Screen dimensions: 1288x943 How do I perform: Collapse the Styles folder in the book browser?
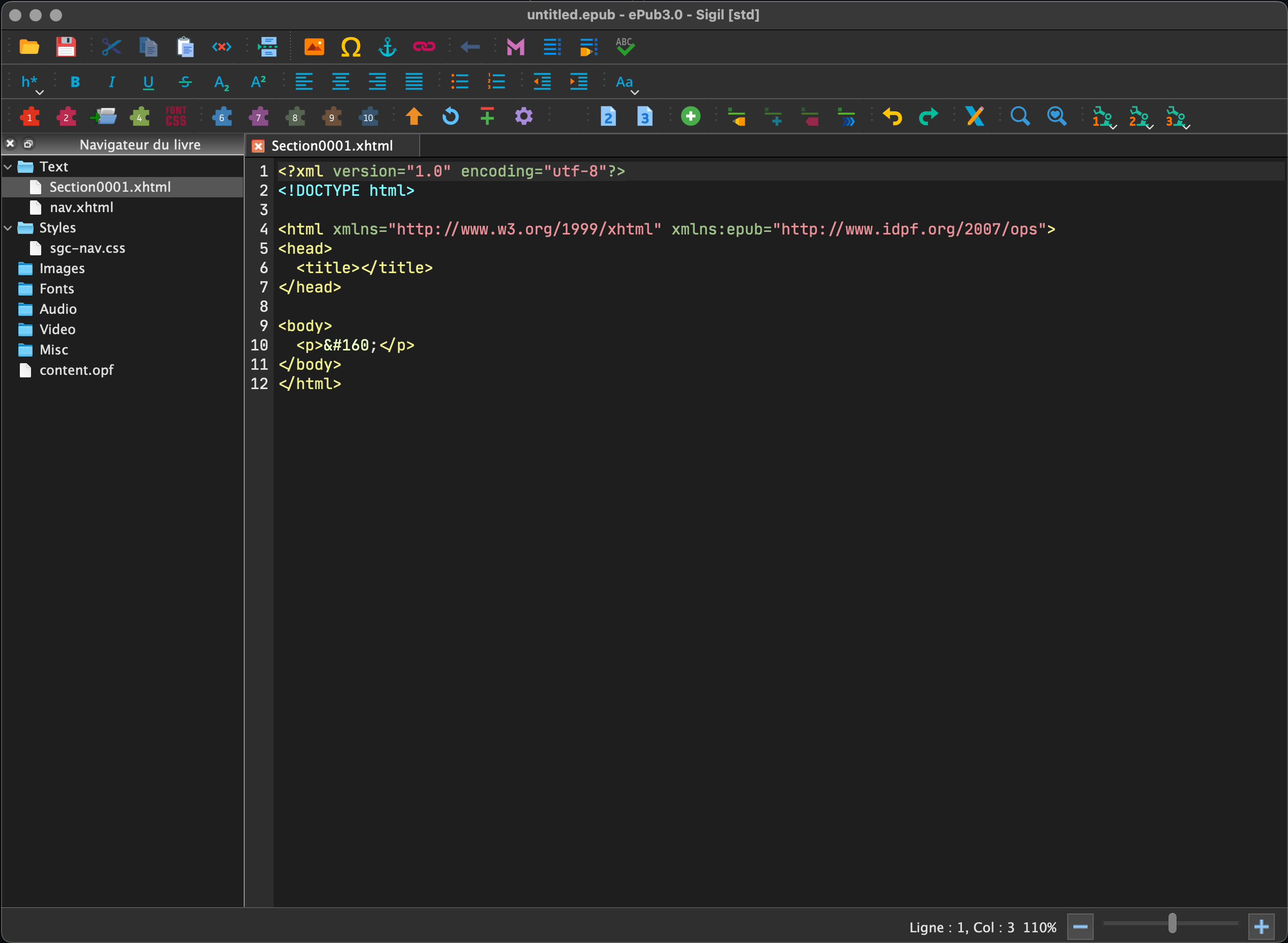pos(8,227)
